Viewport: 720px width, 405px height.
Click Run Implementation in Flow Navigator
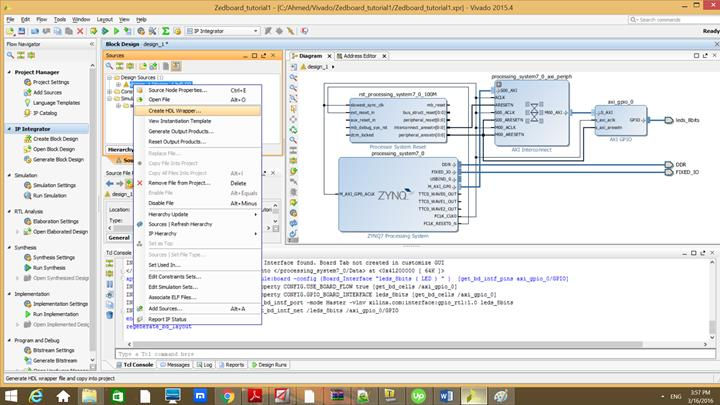pyautogui.click(x=51, y=314)
